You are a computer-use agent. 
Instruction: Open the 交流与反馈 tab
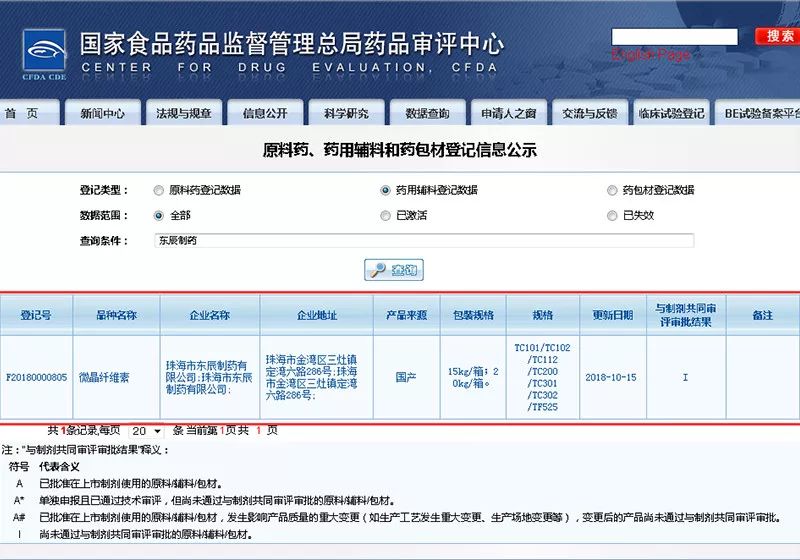(589, 113)
